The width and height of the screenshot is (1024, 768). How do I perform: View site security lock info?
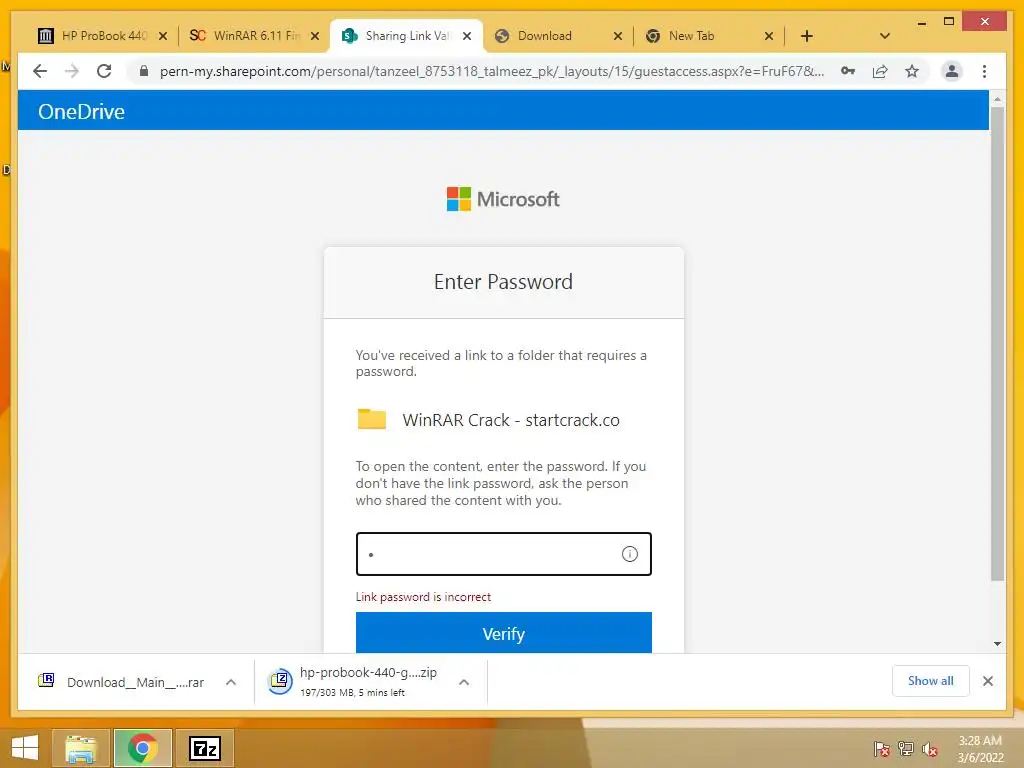point(144,71)
